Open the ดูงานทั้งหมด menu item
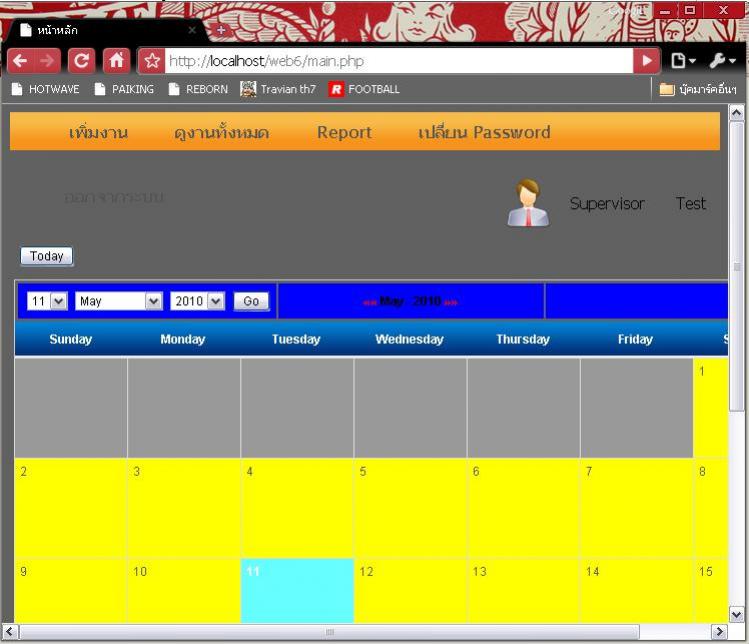749x644 pixels. click(222, 132)
